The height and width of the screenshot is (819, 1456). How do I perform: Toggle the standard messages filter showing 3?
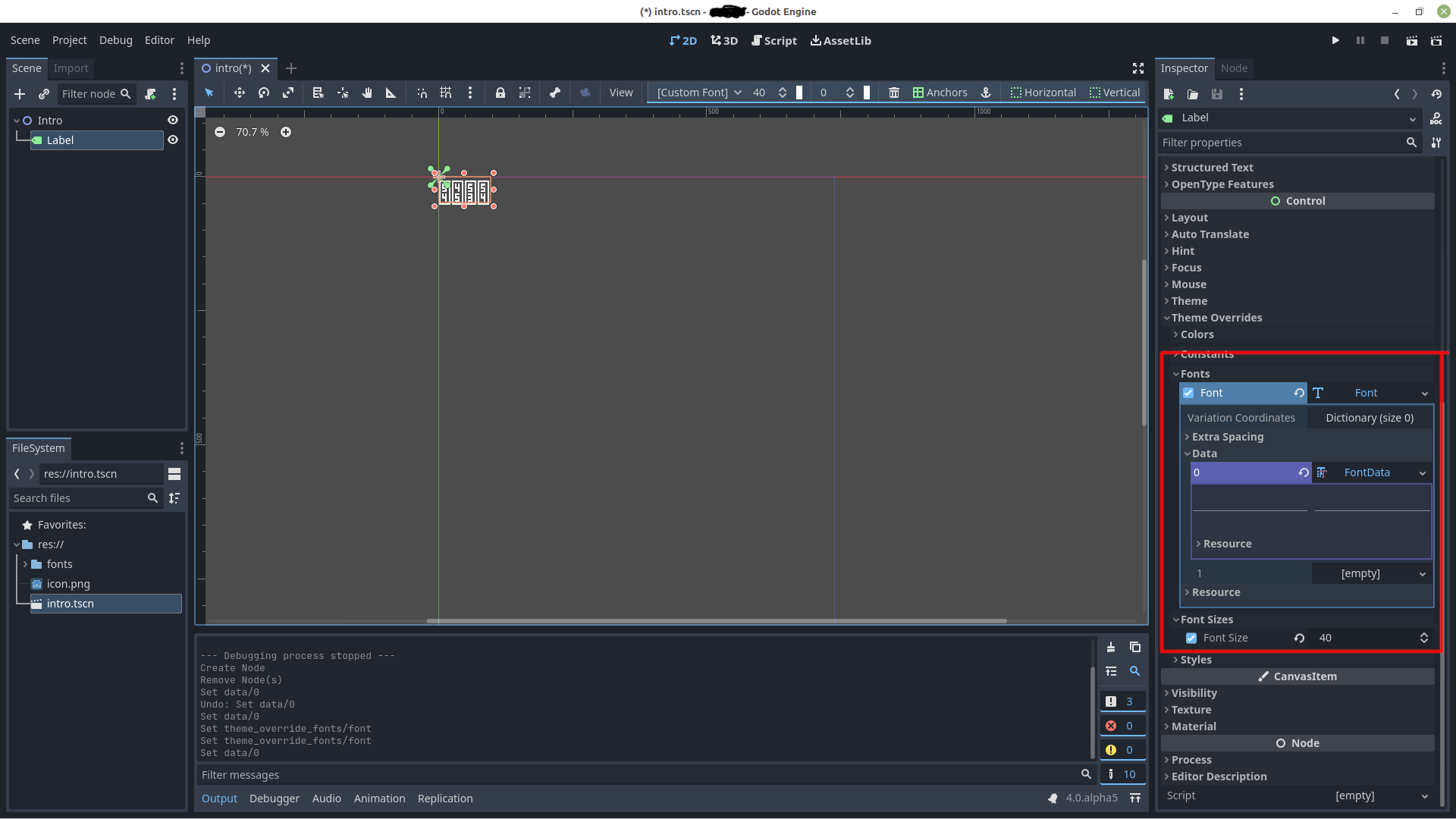(1122, 701)
